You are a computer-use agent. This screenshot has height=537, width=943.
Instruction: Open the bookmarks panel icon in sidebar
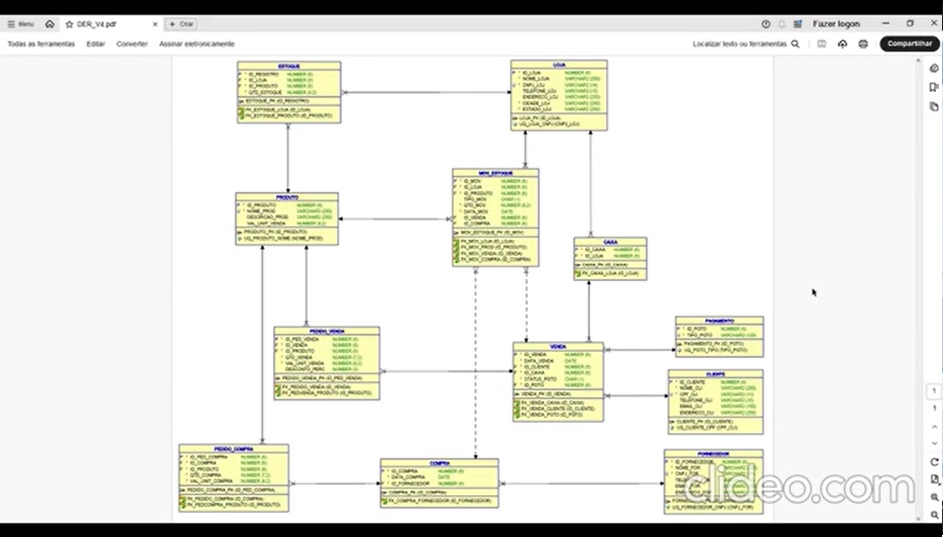click(934, 87)
